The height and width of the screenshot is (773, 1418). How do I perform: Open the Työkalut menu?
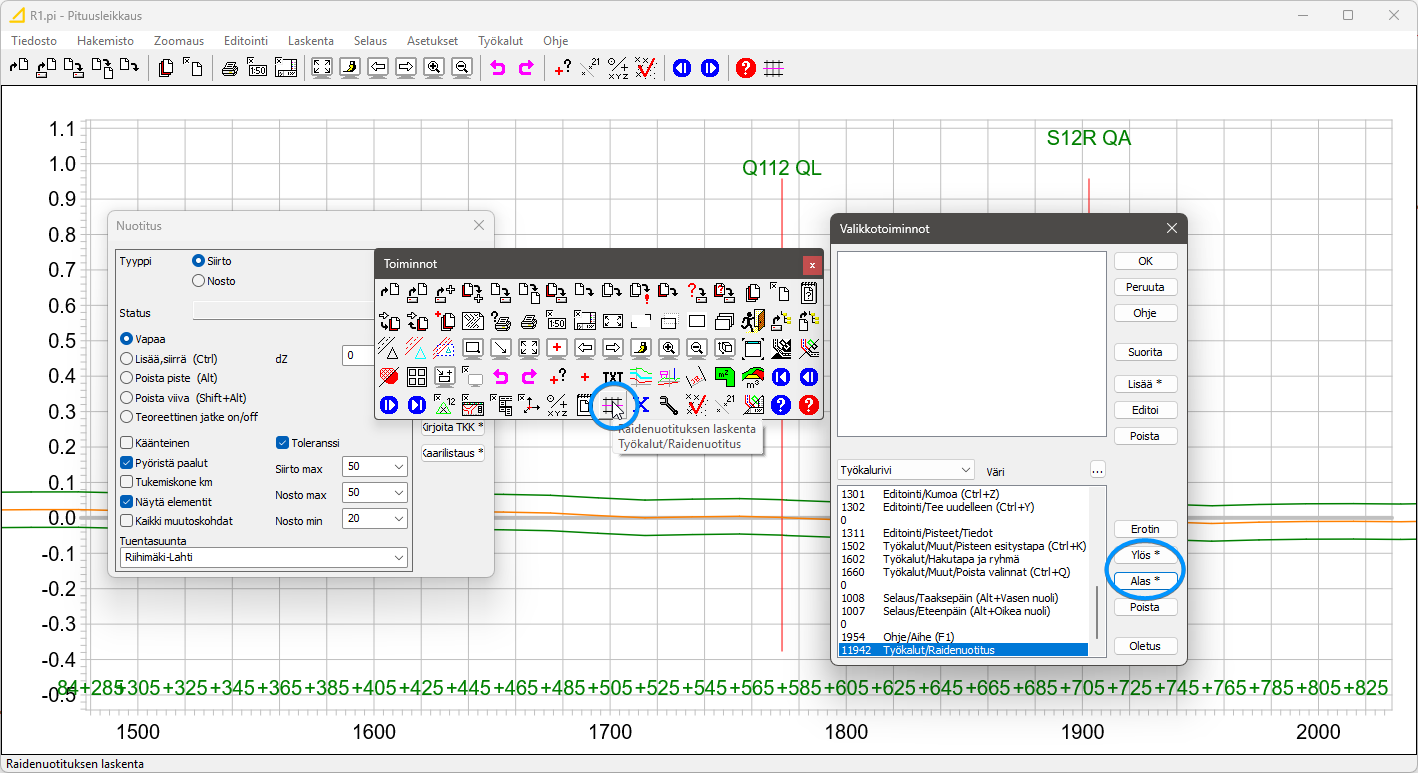click(500, 41)
